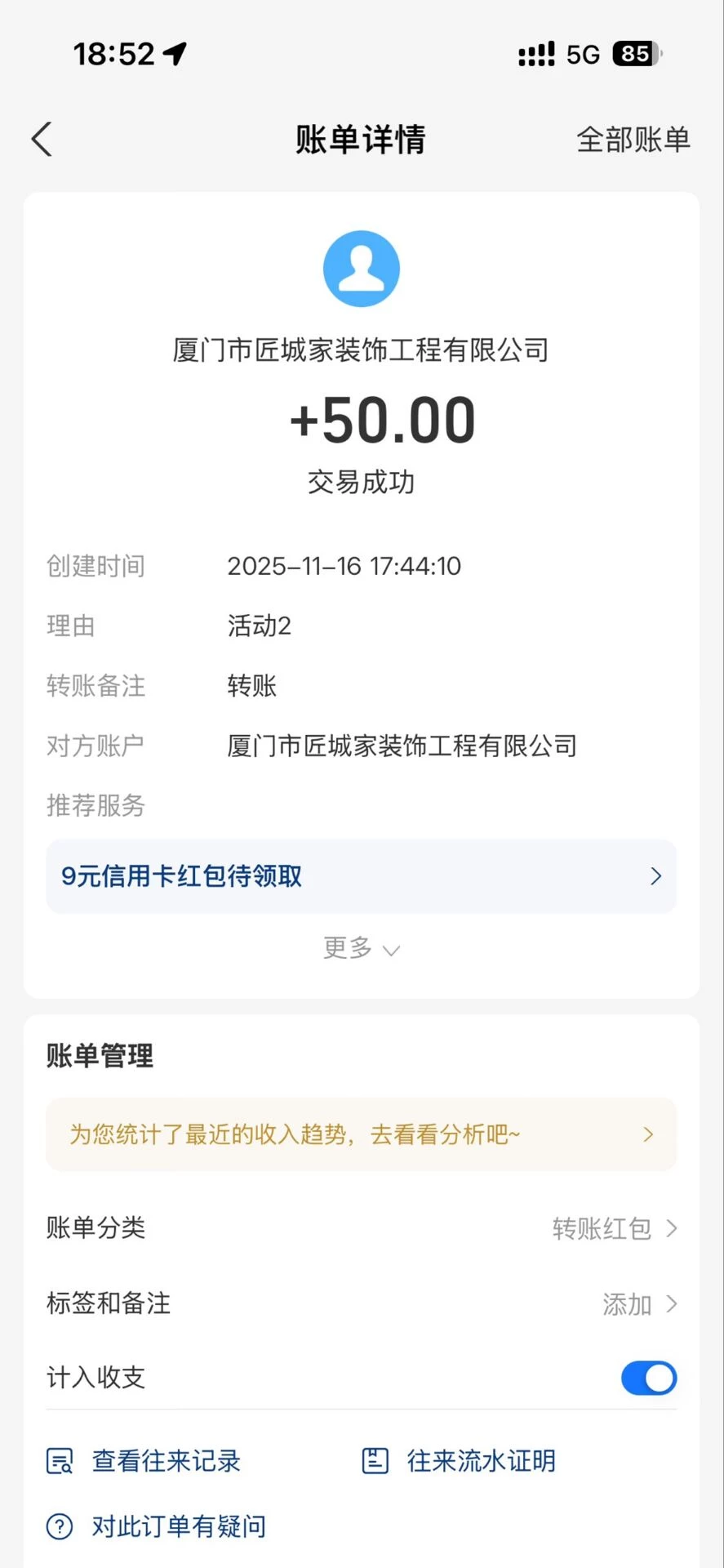The height and width of the screenshot is (1568, 724).
Task: Tap 对此订单有疑问 link
Action: click(x=179, y=1526)
